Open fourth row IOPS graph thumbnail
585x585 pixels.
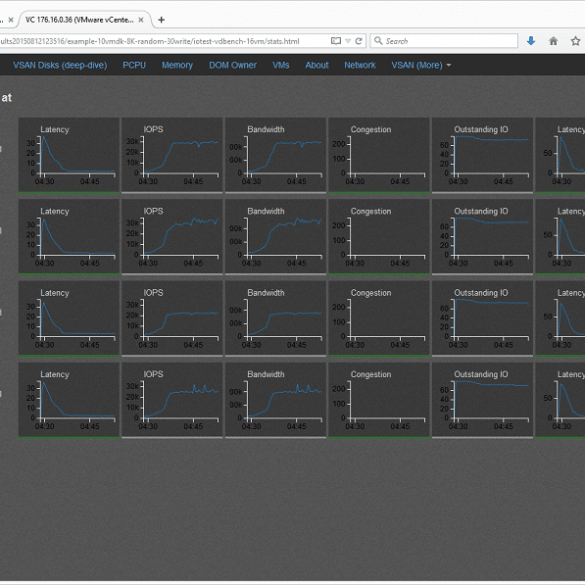(x=172, y=400)
